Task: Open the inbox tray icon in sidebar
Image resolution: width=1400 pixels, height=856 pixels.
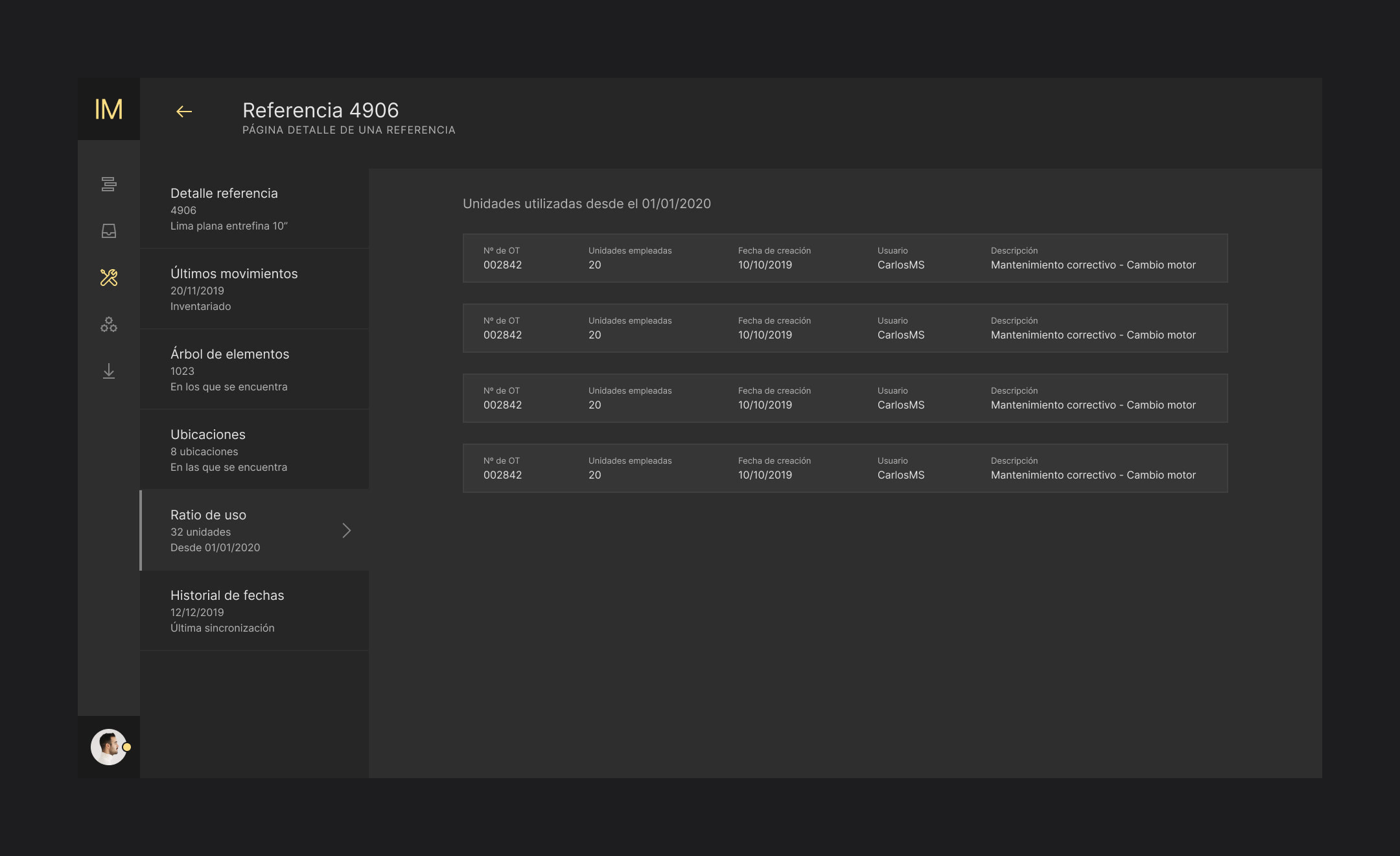Action: tap(109, 231)
